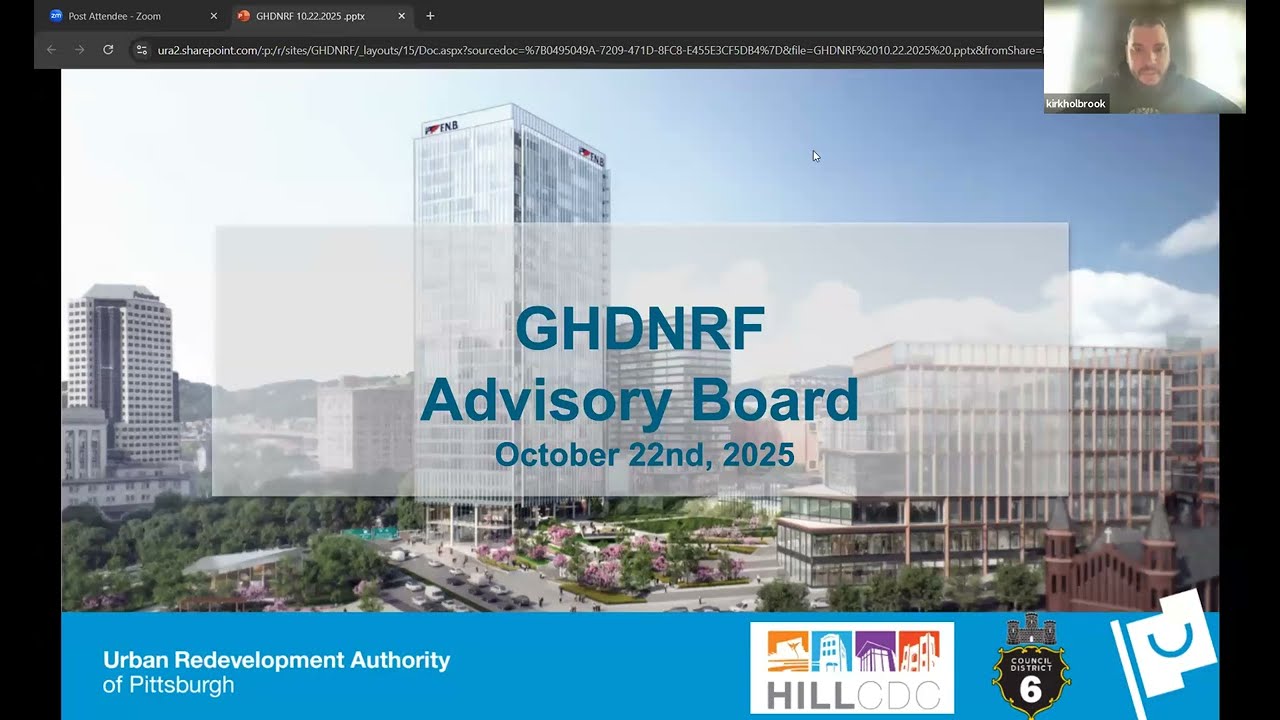Screen dimensions: 1280x720
Task: Click the Council District 6 badge
Action: click(x=1030, y=666)
